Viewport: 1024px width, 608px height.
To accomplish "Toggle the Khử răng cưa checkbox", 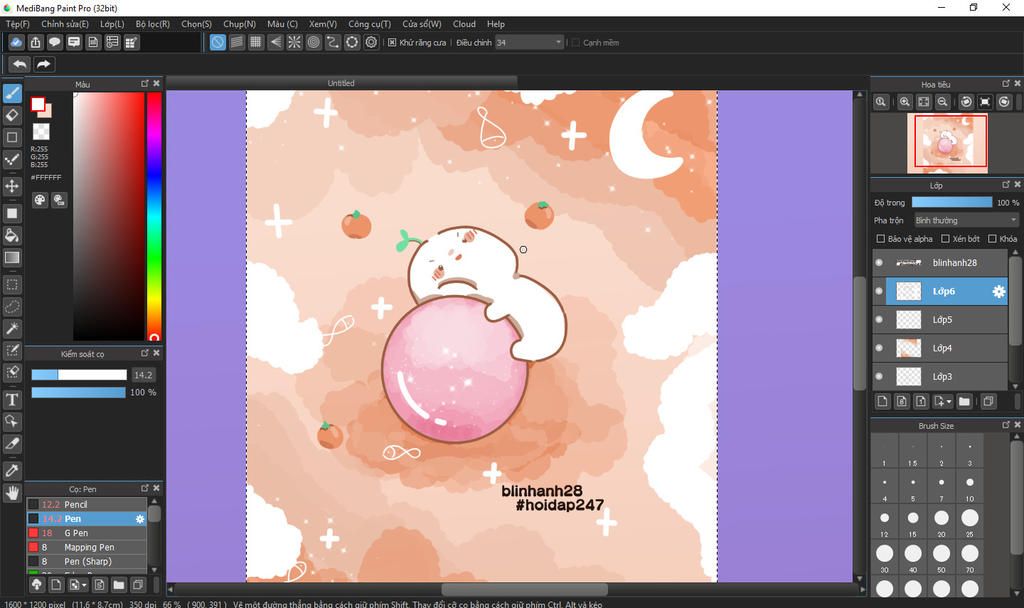I will click(x=392, y=42).
